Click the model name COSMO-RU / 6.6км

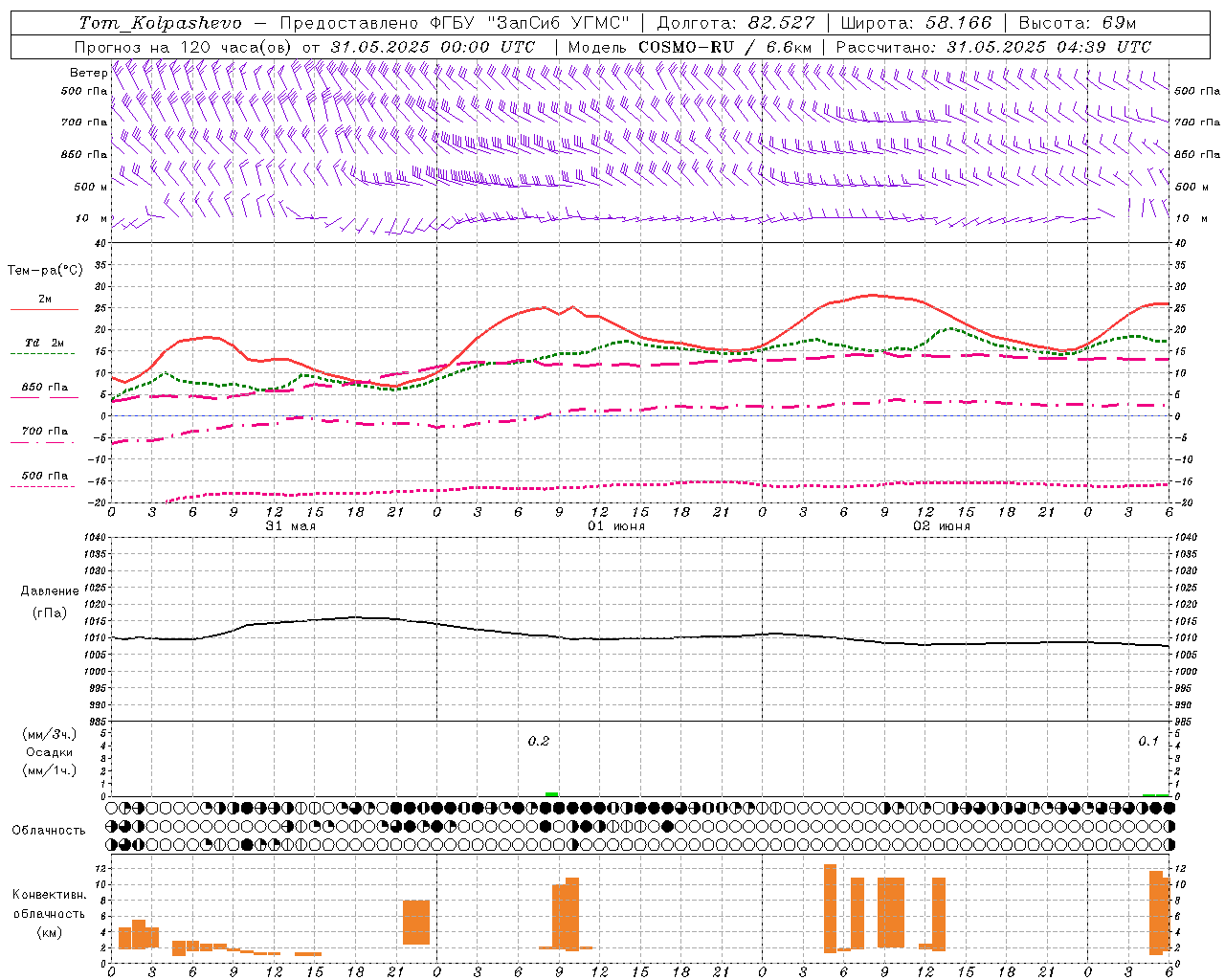(725, 47)
